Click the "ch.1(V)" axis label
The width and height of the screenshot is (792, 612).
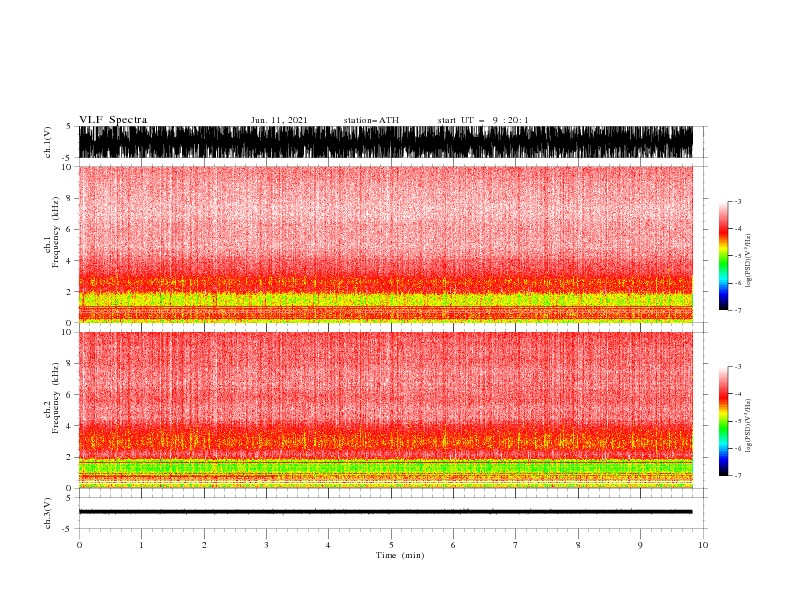(x=48, y=142)
